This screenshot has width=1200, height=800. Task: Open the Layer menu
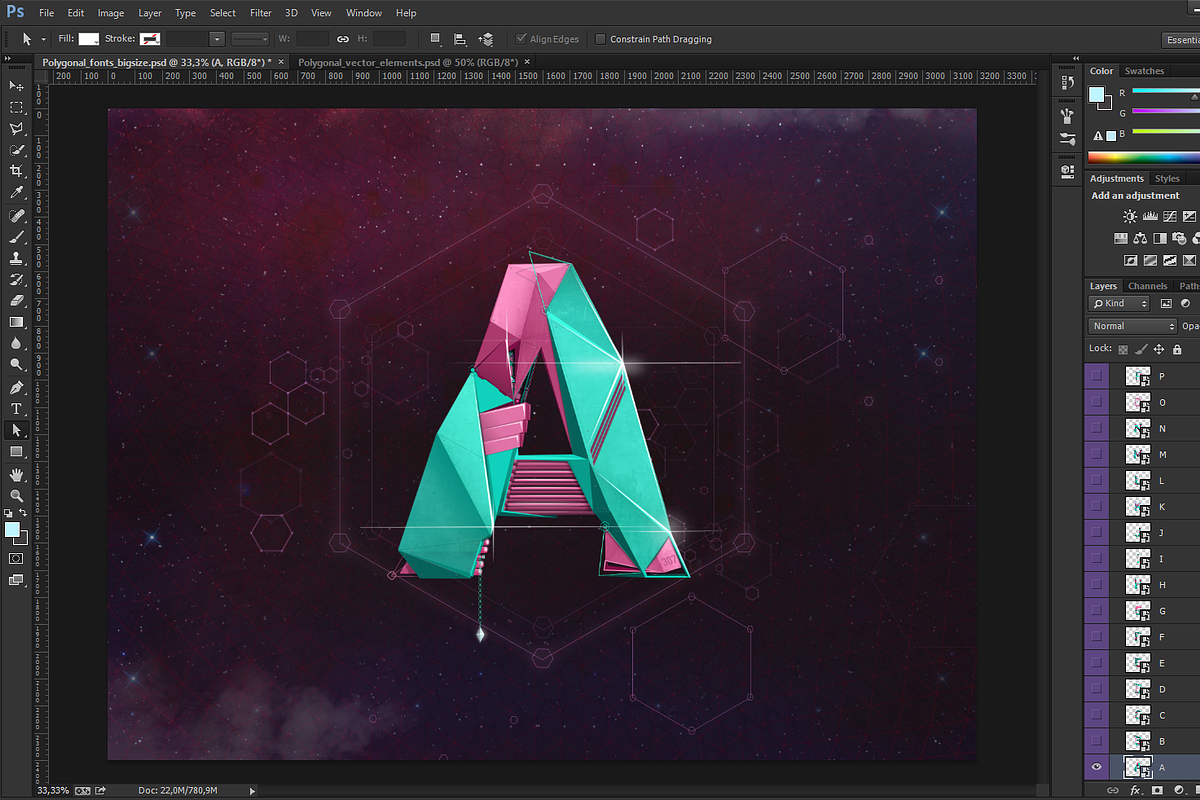point(150,13)
